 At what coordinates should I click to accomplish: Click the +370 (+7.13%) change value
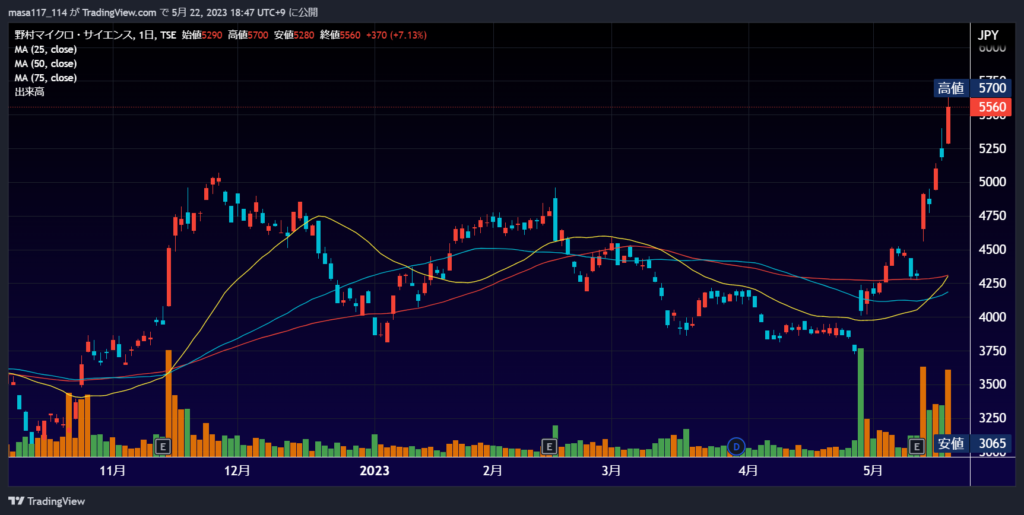click(x=396, y=35)
